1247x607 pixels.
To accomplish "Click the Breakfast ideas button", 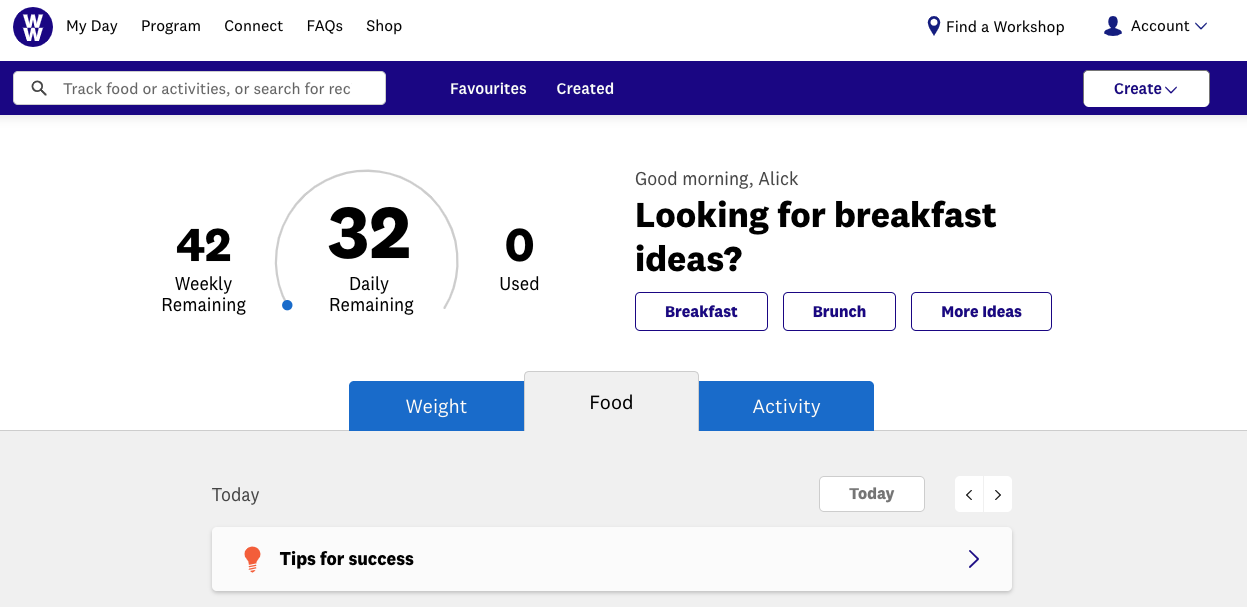I will click(x=701, y=311).
